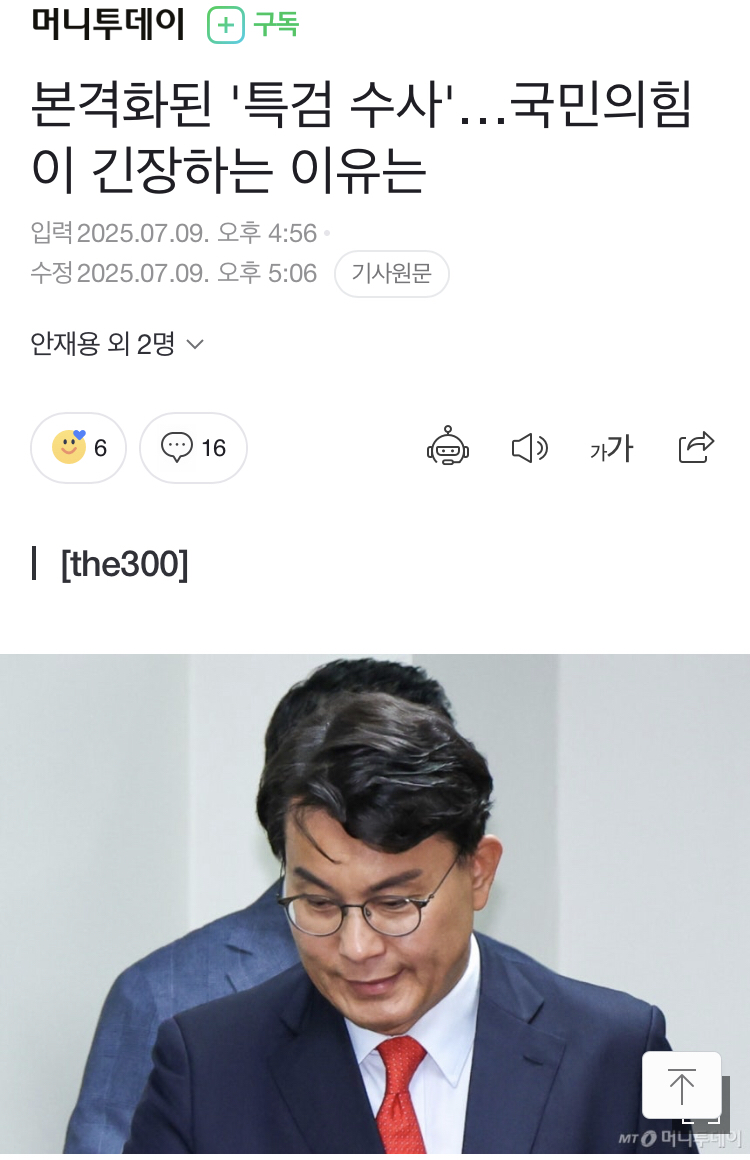
Task: Click the comment count 16
Action: 214,448
